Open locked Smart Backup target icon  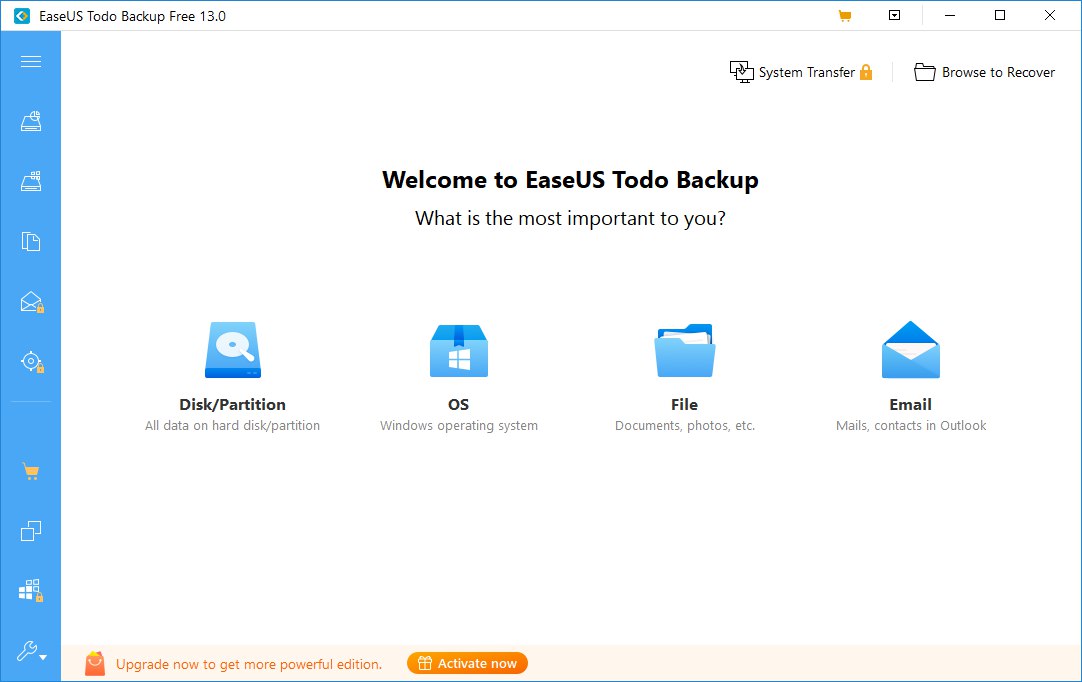tap(32, 362)
